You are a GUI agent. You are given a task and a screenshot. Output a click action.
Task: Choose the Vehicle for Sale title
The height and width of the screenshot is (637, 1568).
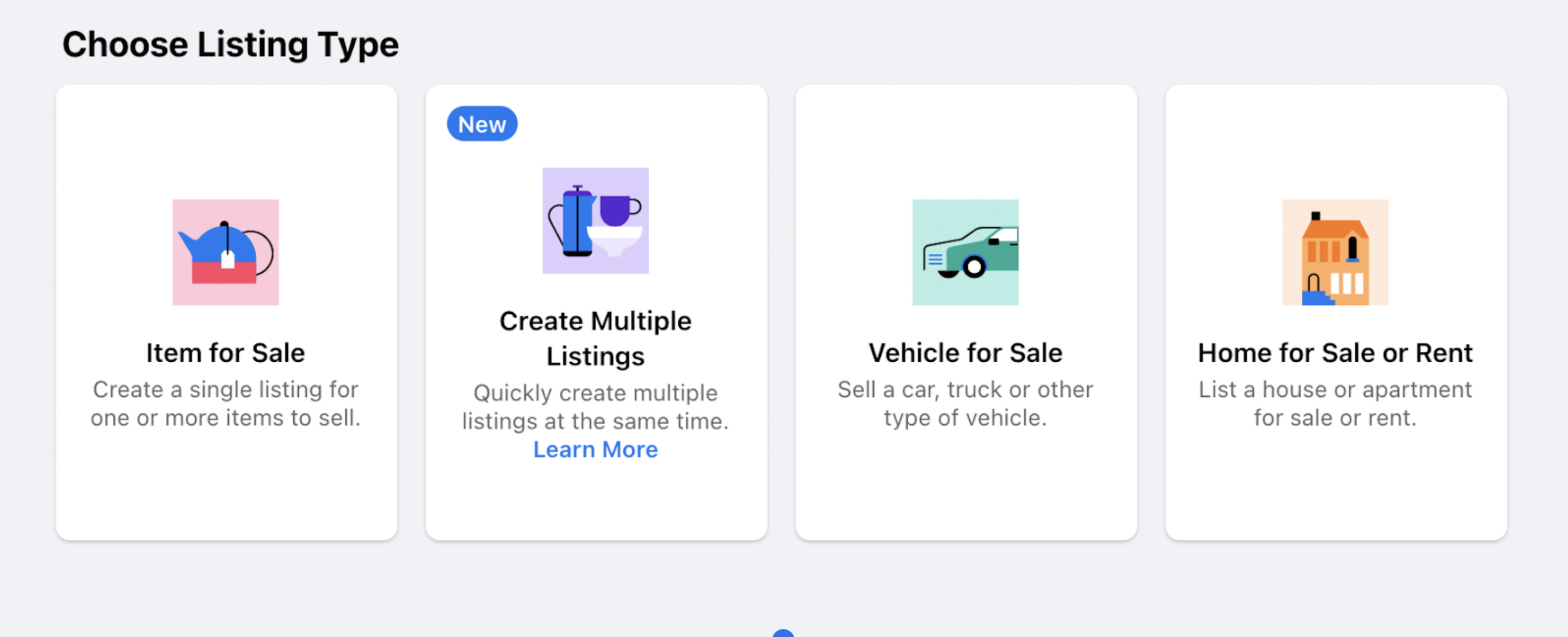(x=965, y=353)
